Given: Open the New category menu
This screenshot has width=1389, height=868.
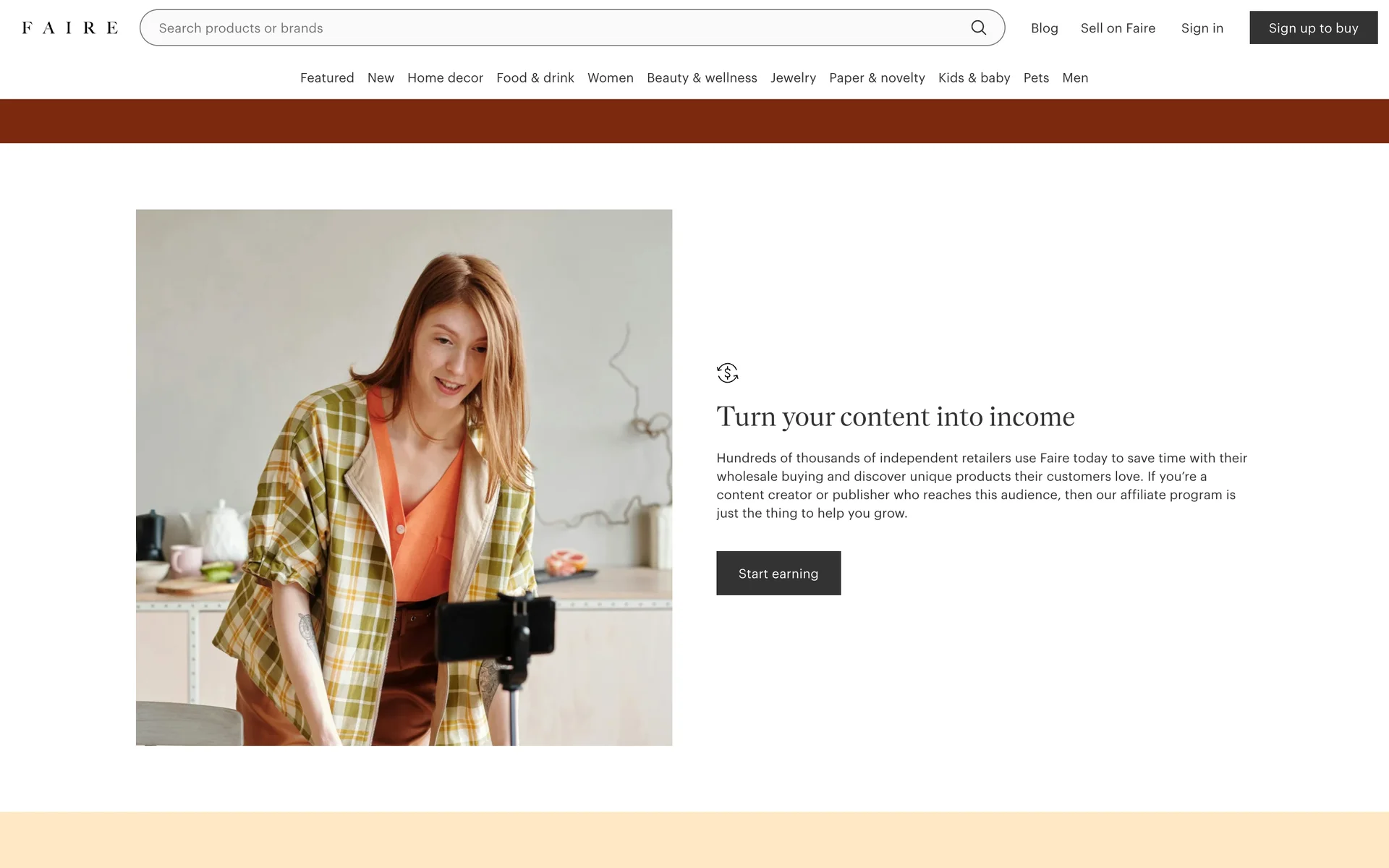Looking at the screenshot, I should pos(381,77).
